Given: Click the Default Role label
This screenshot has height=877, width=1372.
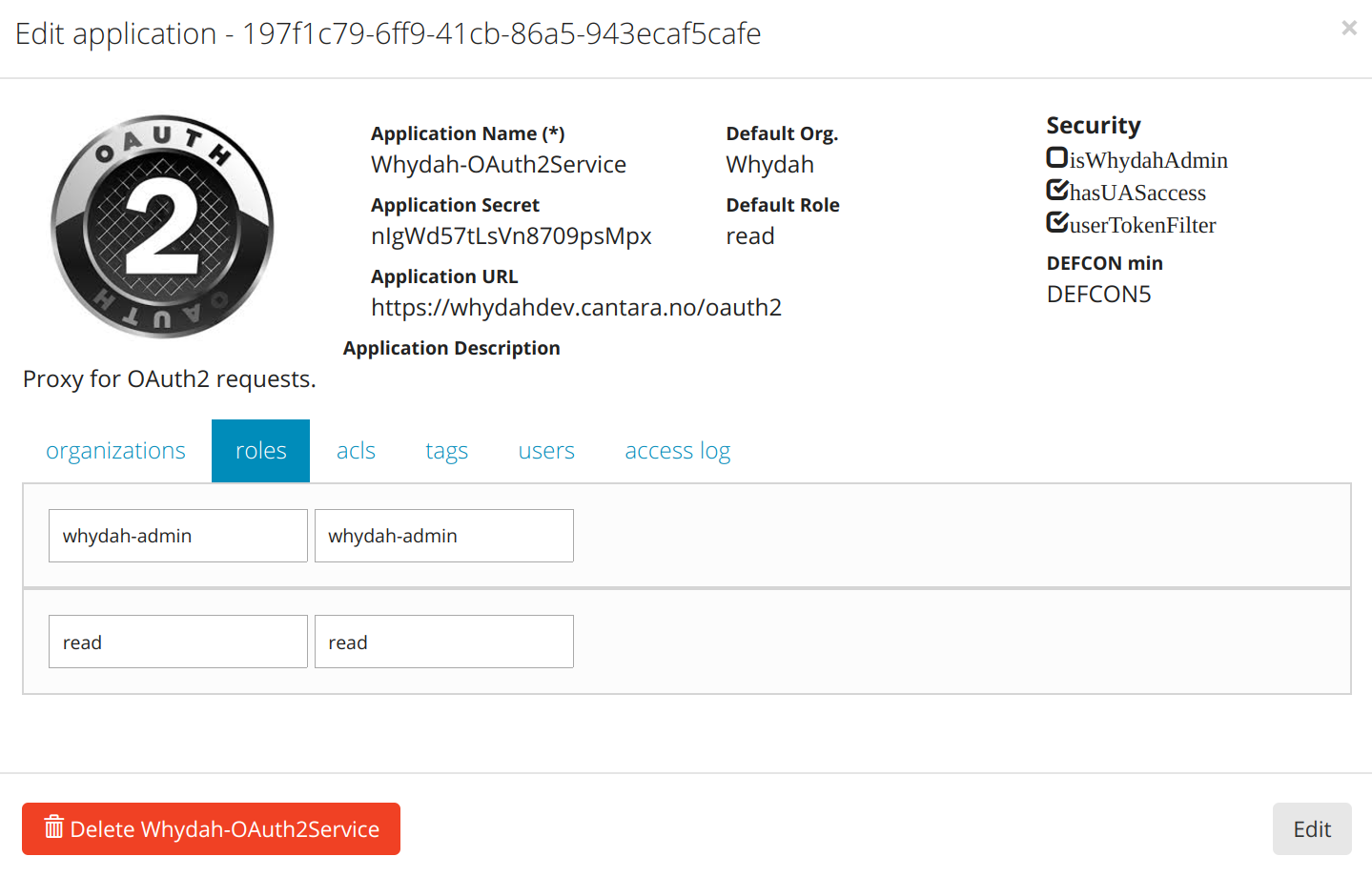Looking at the screenshot, I should click(783, 205).
